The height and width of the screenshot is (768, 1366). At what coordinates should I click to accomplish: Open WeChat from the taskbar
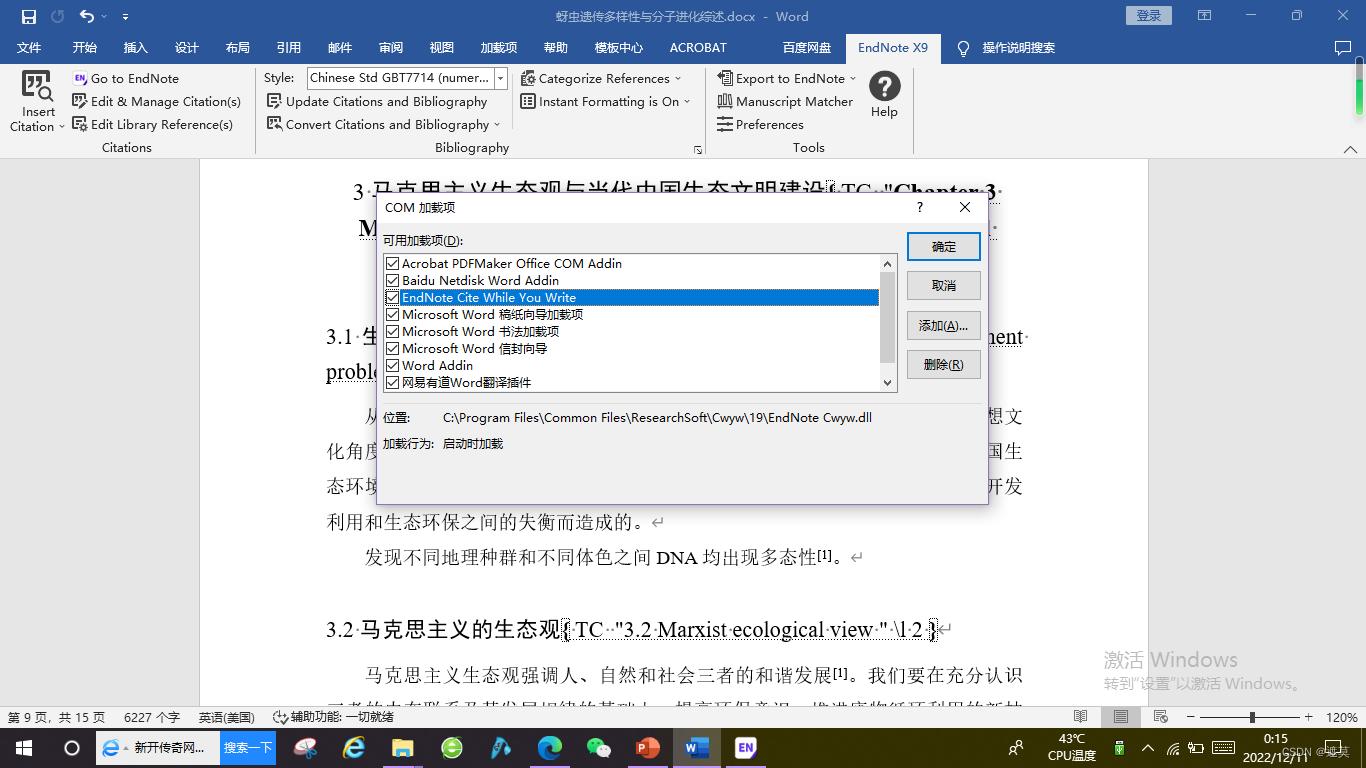[598, 748]
